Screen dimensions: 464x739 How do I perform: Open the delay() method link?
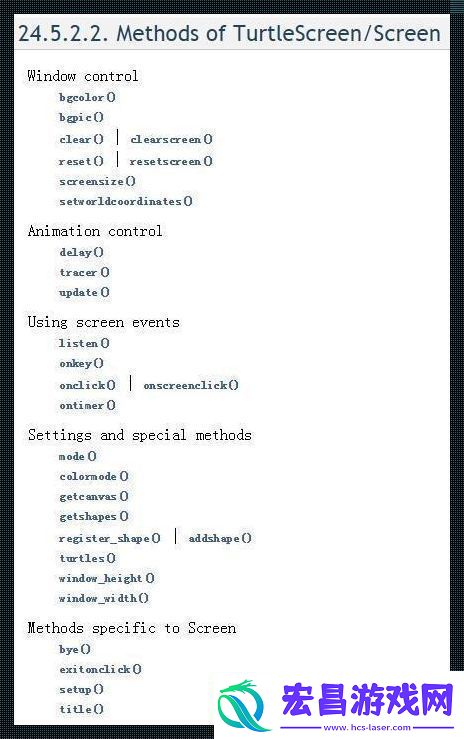point(81,253)
